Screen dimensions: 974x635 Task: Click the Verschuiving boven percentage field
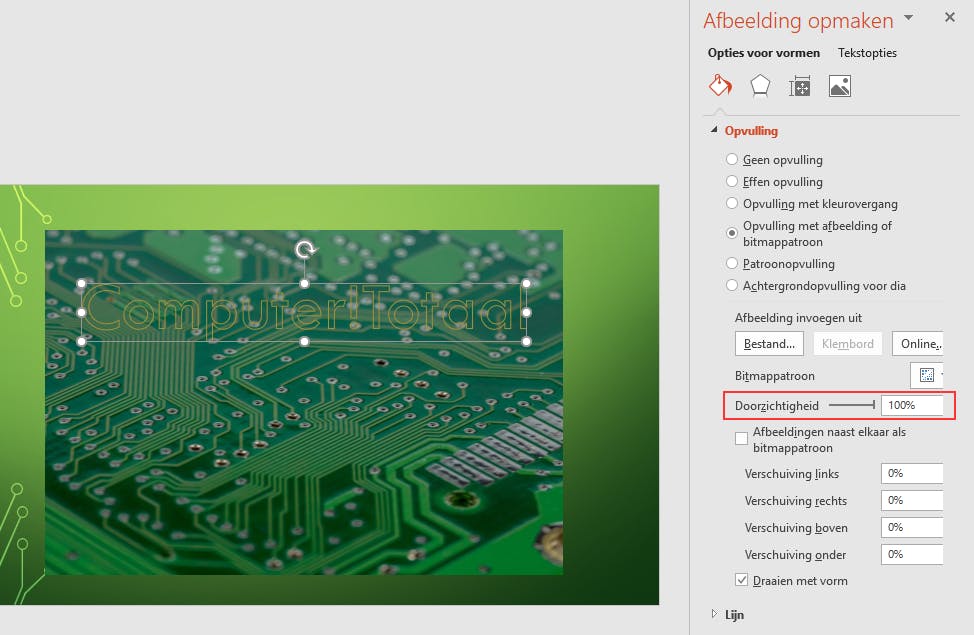(x=912, y=528)
